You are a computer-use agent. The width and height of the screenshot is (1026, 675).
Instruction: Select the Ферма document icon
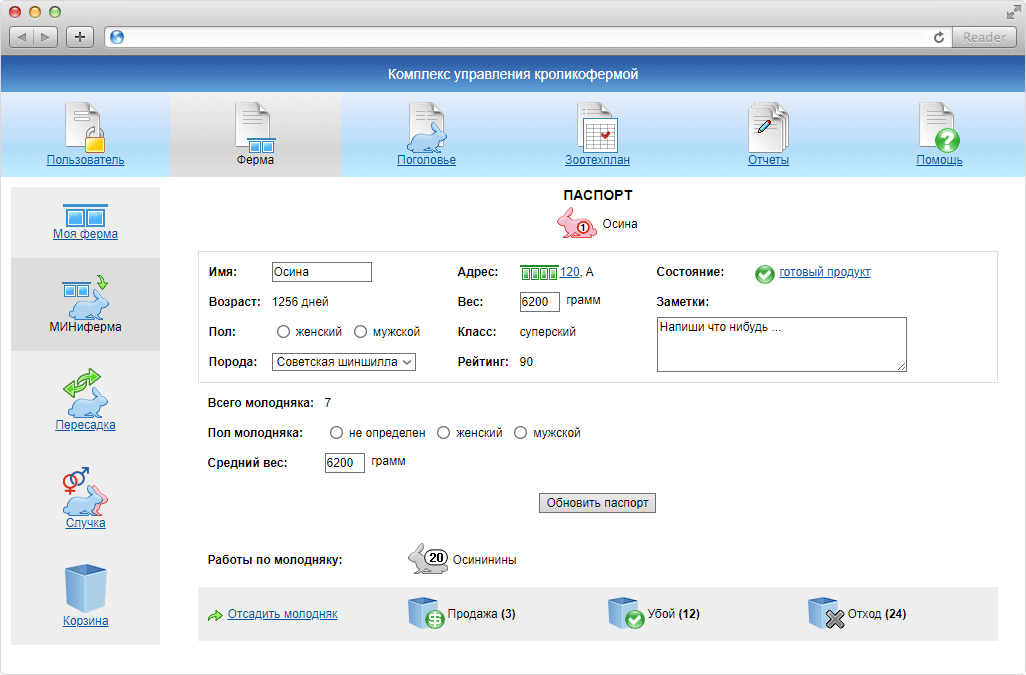[x=255, y=127]
